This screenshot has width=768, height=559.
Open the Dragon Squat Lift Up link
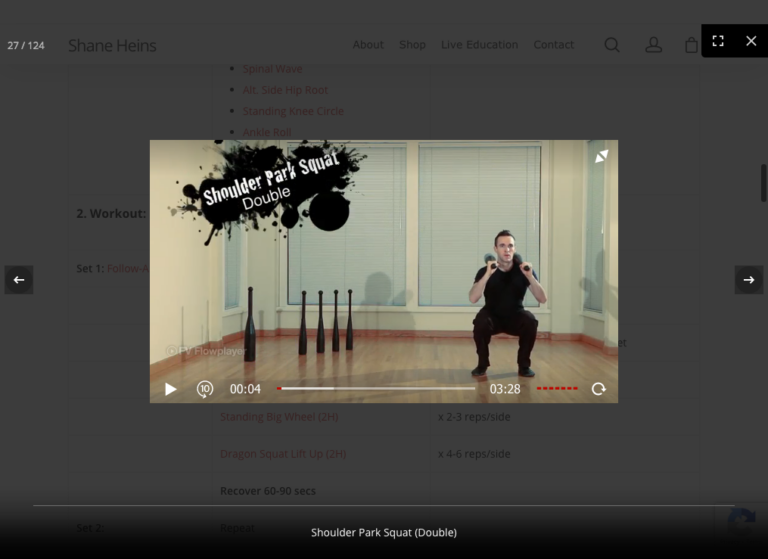(x=283, y=454)
